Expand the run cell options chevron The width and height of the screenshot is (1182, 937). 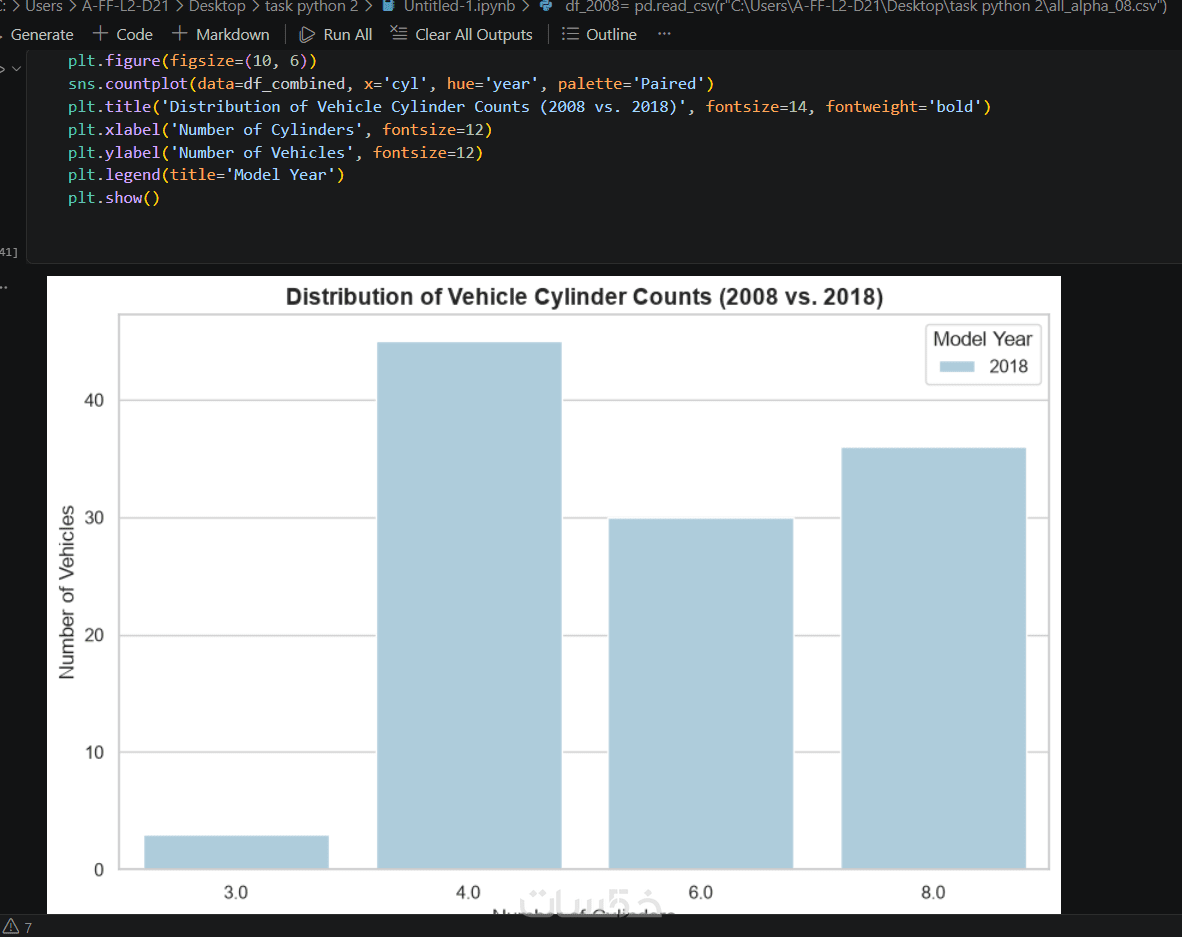(x=16, y=69)
